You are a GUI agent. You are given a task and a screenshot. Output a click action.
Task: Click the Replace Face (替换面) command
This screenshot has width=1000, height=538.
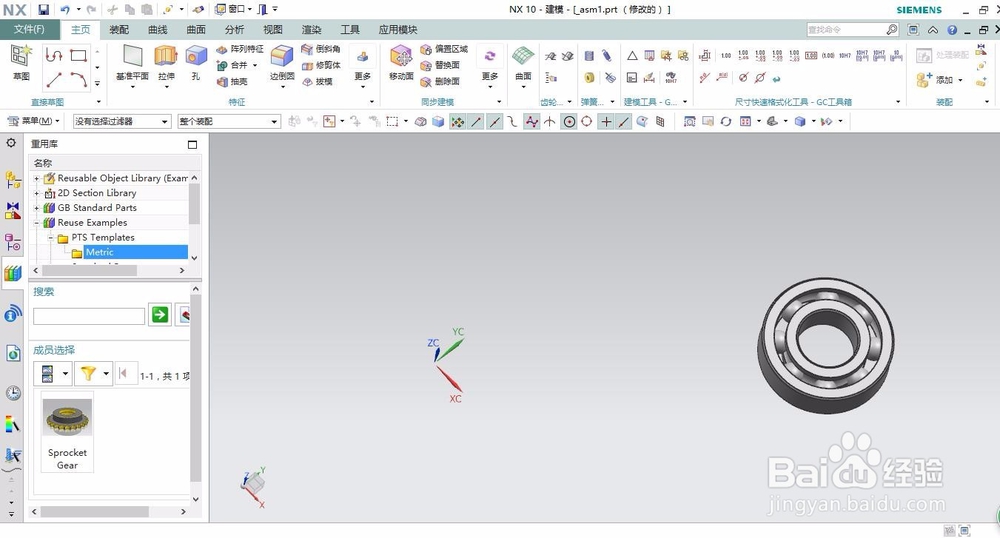(x=441, y=65)
